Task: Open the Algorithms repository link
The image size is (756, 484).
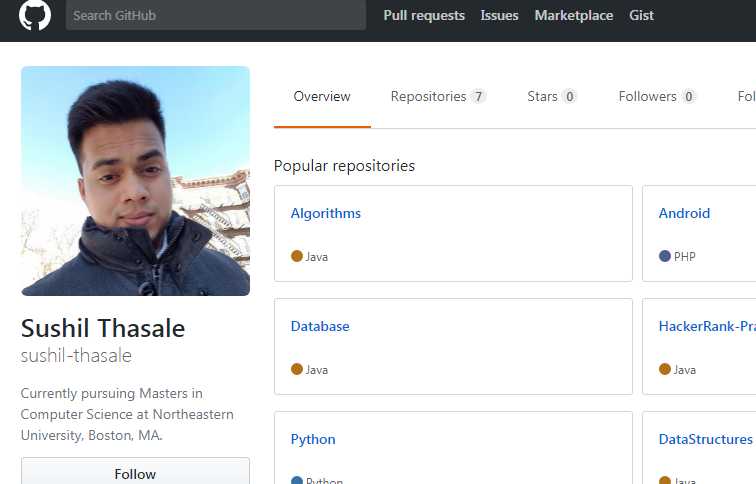Action: pos(326,213)
